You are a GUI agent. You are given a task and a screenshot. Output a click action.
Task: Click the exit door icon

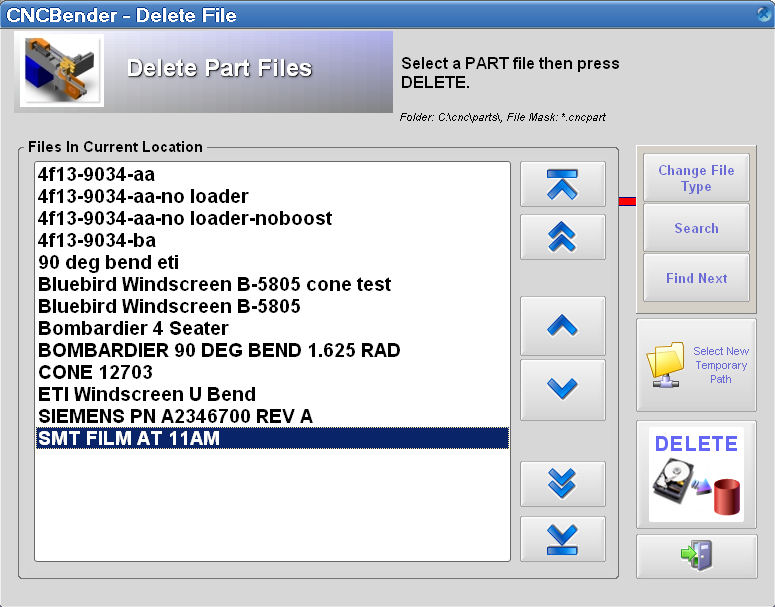(696, 556)
